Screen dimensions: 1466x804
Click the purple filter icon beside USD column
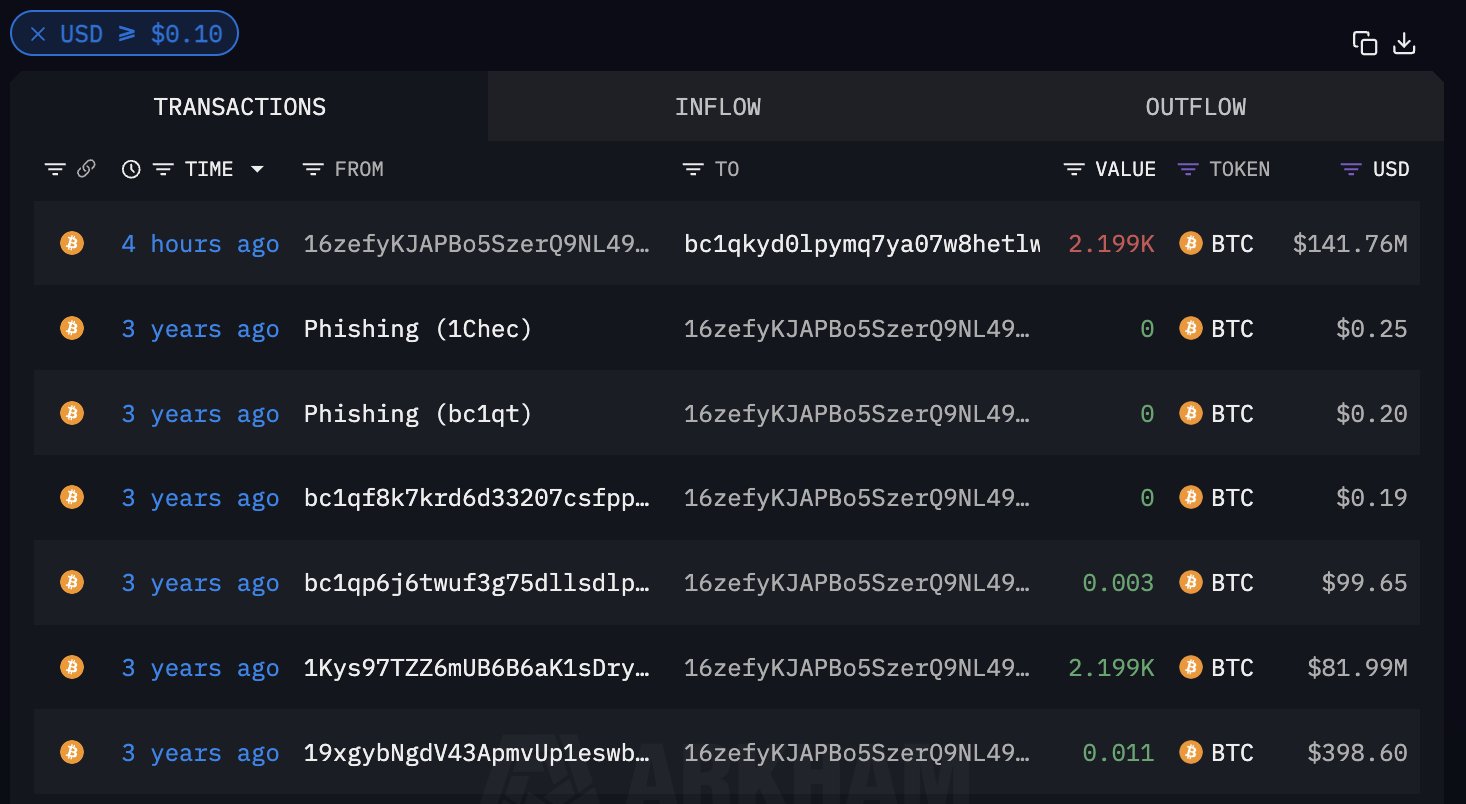[1350, 169]
